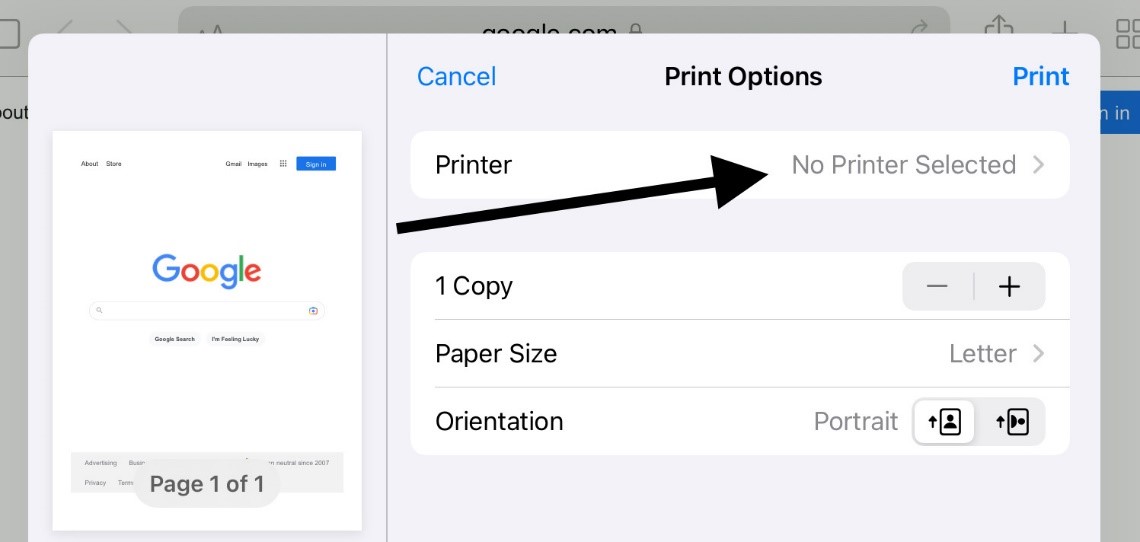Image resolution: width=1140 pixels, height=542 pixels.
Task: Open the Printer selection row
Action: [x=739, y=165]
